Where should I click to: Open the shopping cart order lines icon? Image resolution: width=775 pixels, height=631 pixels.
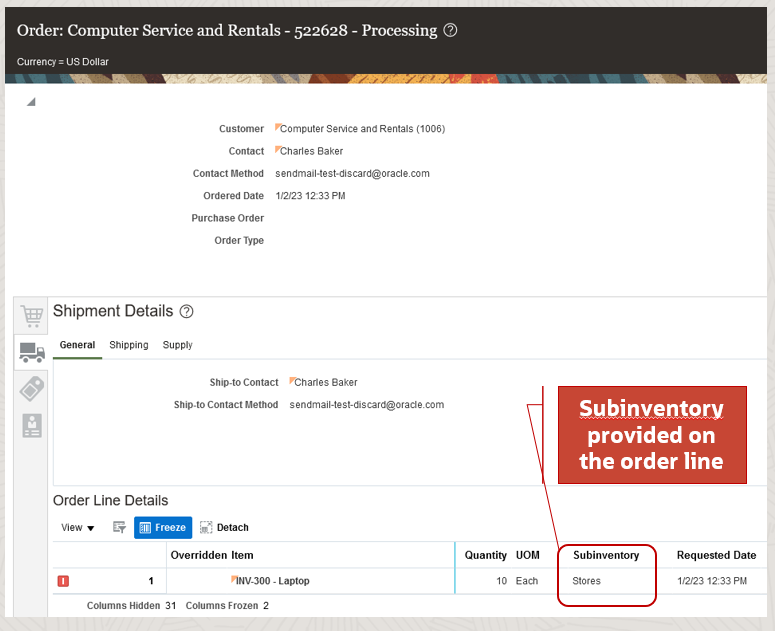[32, 315]
